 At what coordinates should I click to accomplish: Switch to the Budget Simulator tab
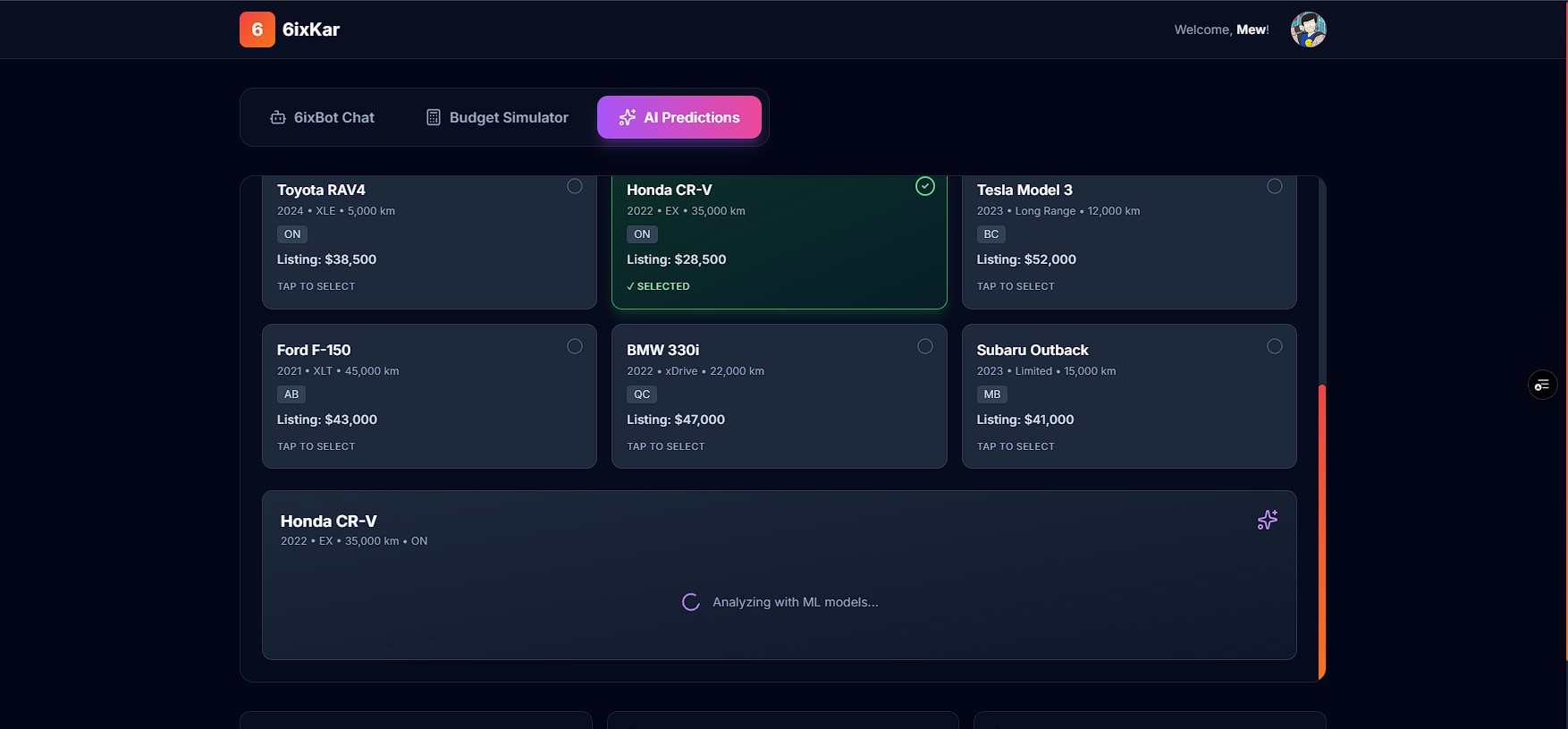click(497, 117)
